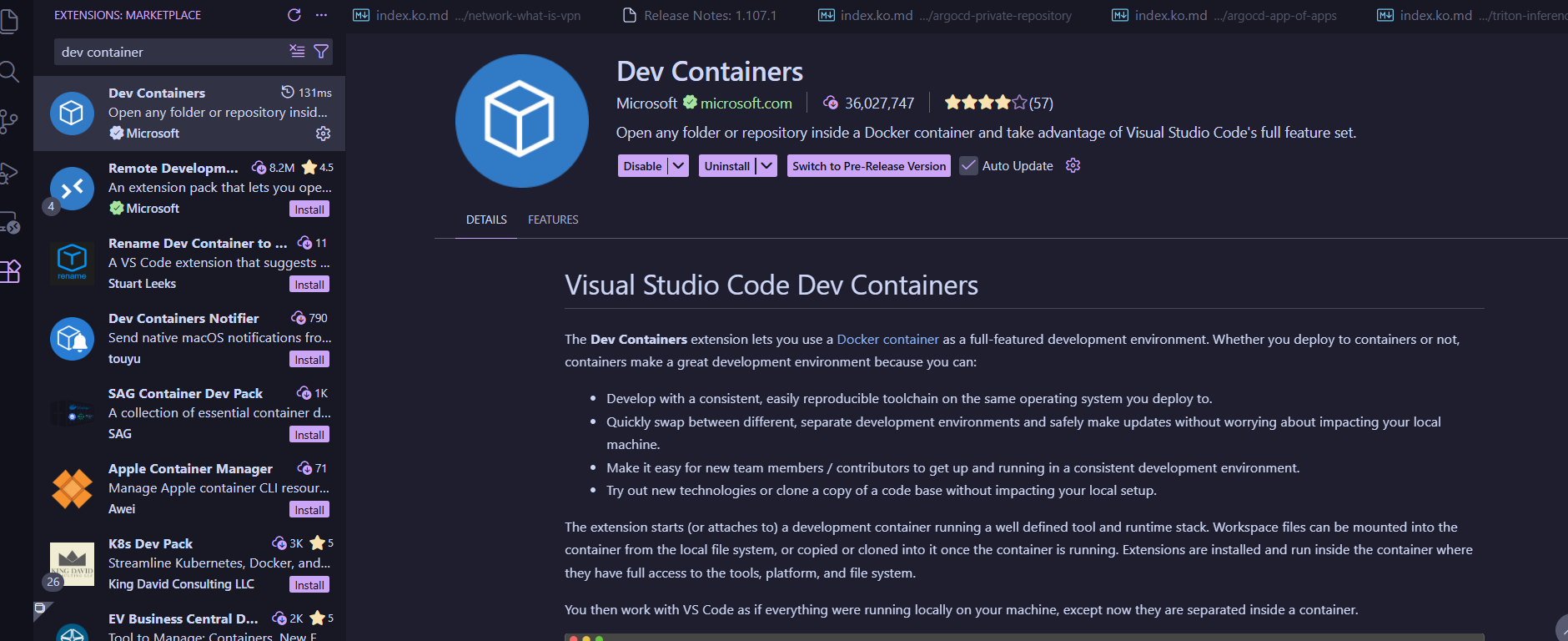
Task: Open index.ko.md argocd-private-repository tab
Action: [x=945, y=15]
